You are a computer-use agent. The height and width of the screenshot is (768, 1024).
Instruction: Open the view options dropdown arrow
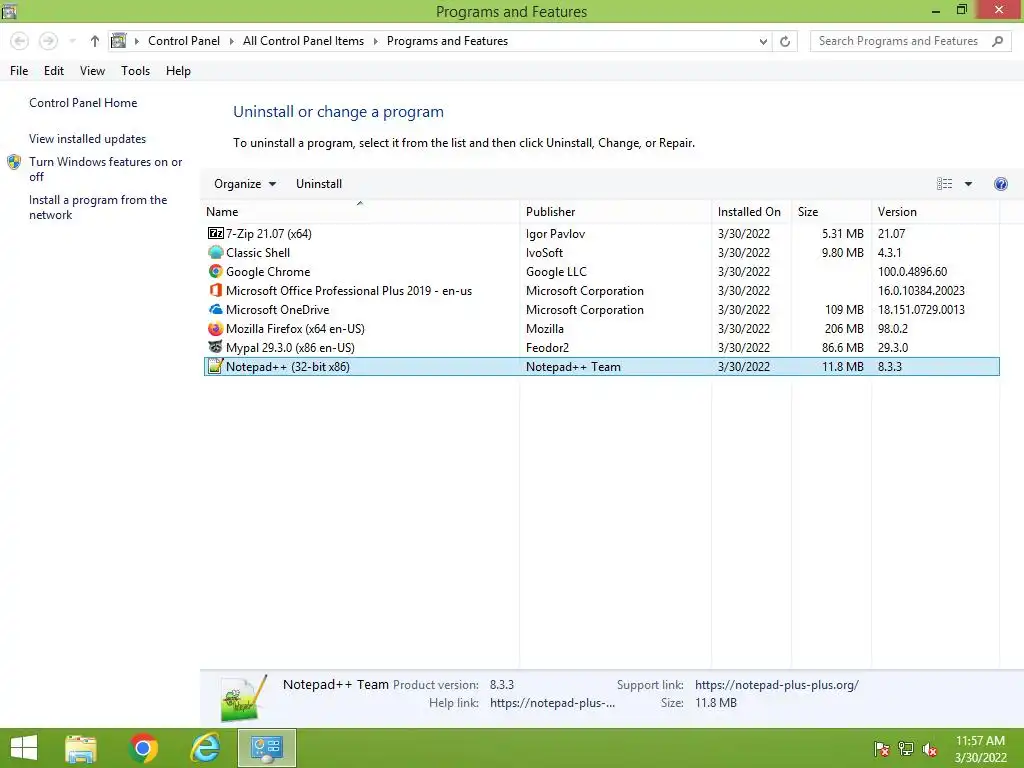[968, 184]
